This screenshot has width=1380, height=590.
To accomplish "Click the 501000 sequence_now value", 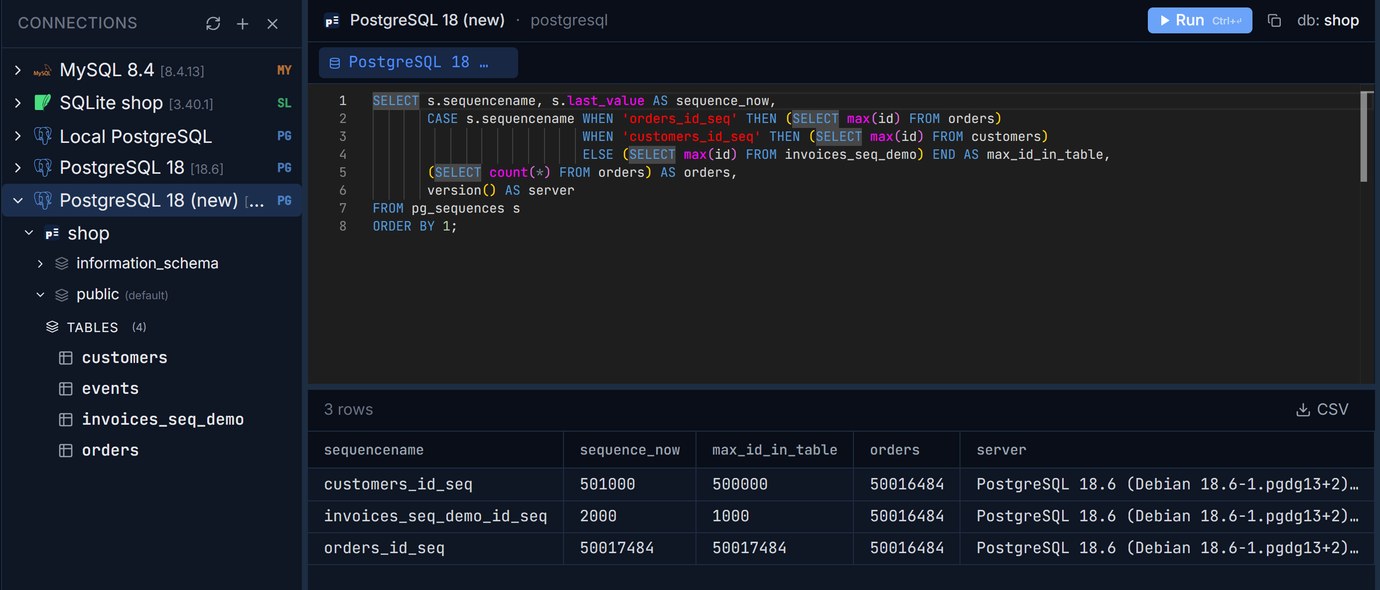I will (x=608, y=484).
